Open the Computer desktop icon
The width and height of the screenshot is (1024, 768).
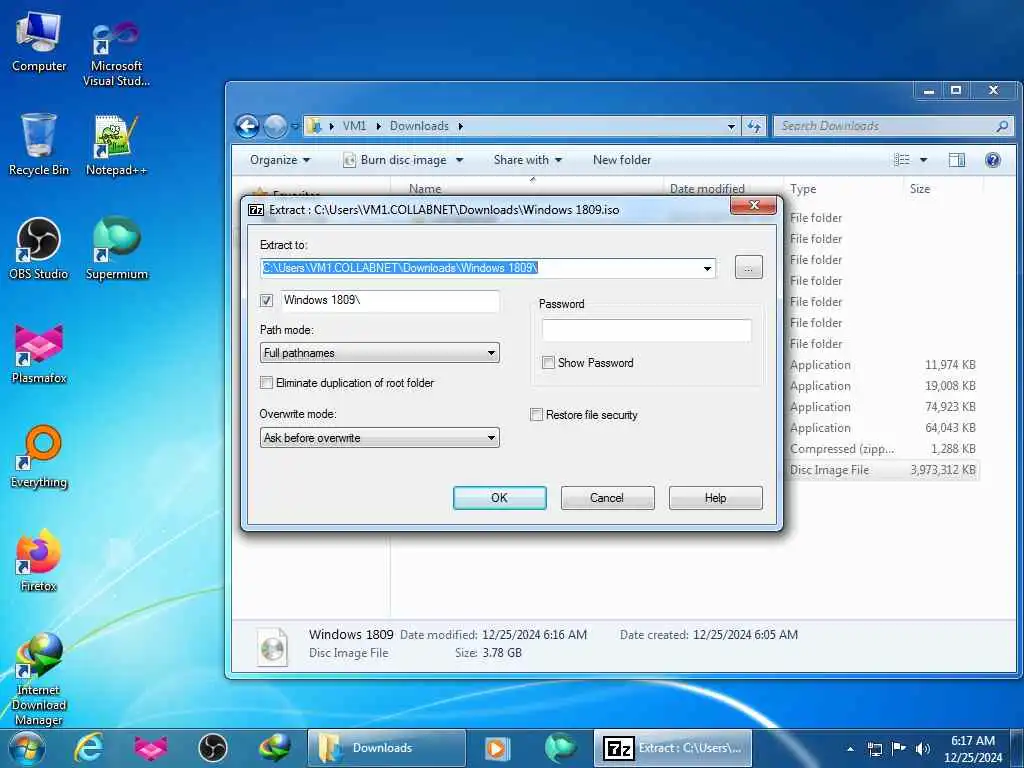pos(39,42)
